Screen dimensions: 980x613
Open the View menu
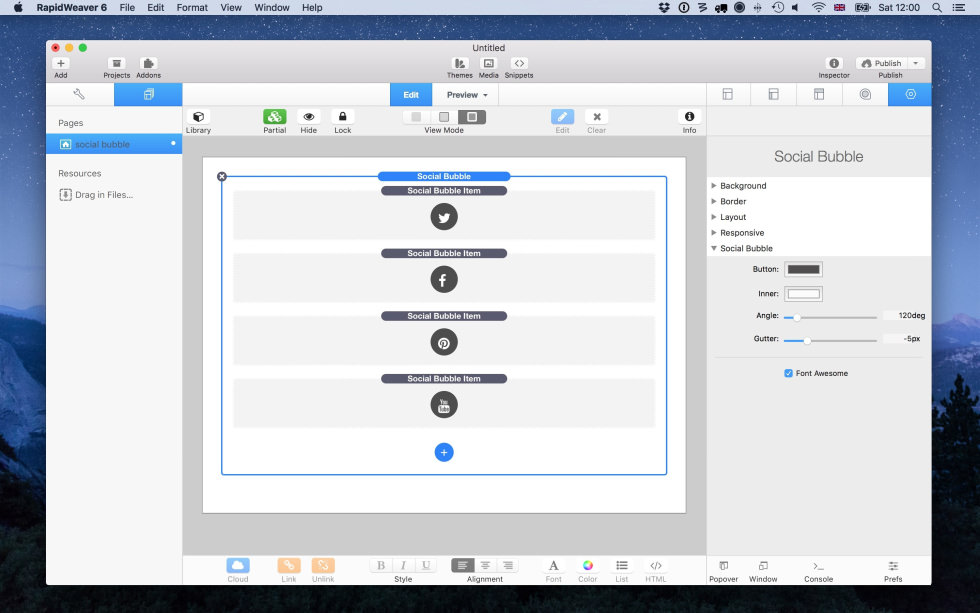(x=231, y=7)
